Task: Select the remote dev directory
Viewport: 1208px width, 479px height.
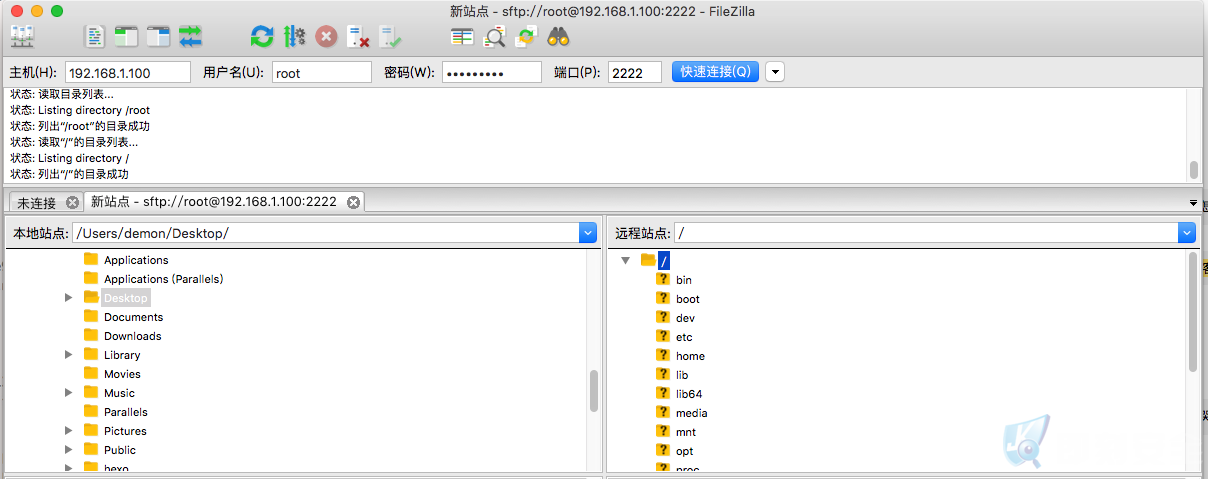Action: tap(685, 318)
